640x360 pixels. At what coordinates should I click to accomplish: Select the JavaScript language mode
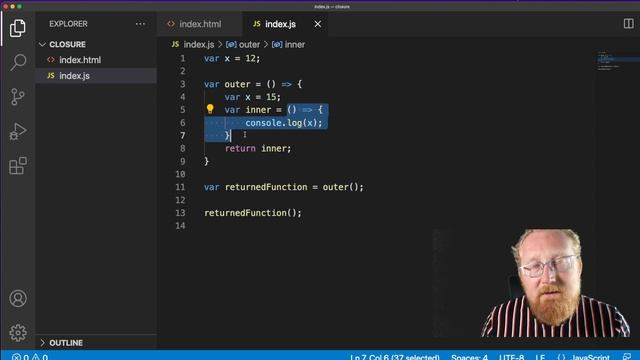[x=590, y=357]
